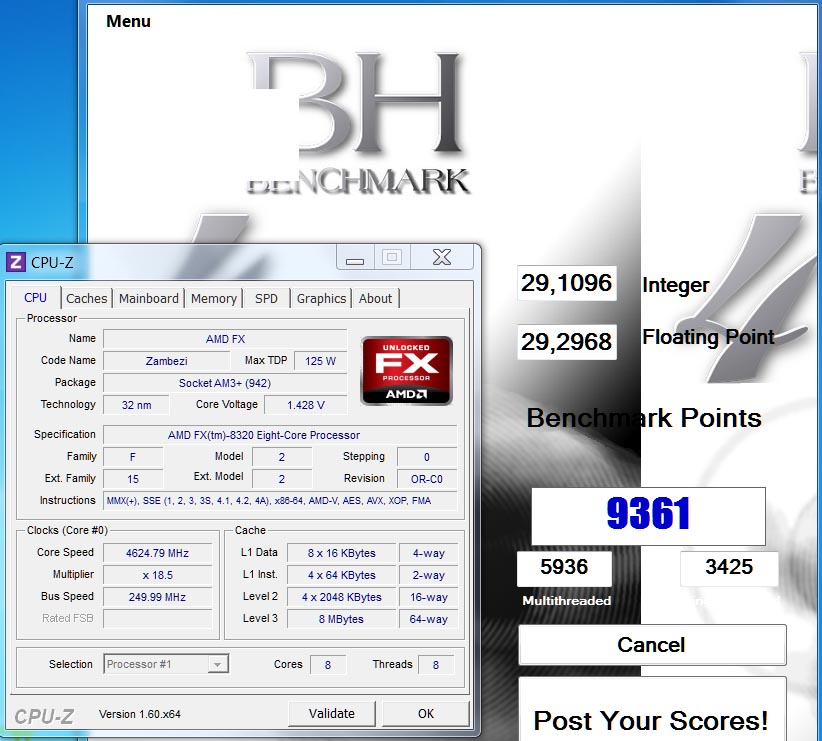Click the Technology value 32 nm
Screen dimensions: 822x741
tap(136, 405)
